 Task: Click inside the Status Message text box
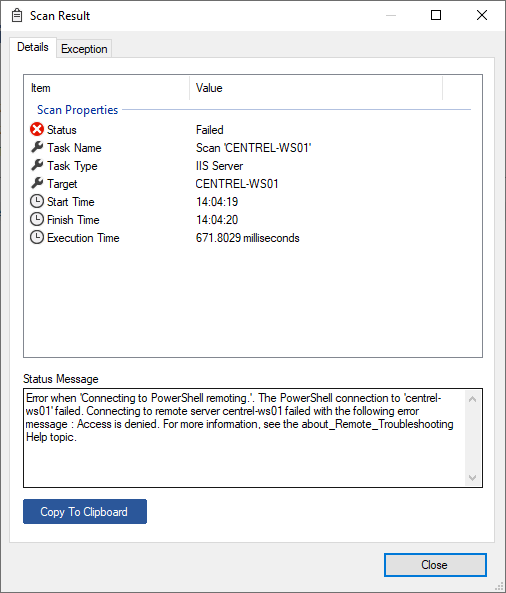click(x=245, y=438)
